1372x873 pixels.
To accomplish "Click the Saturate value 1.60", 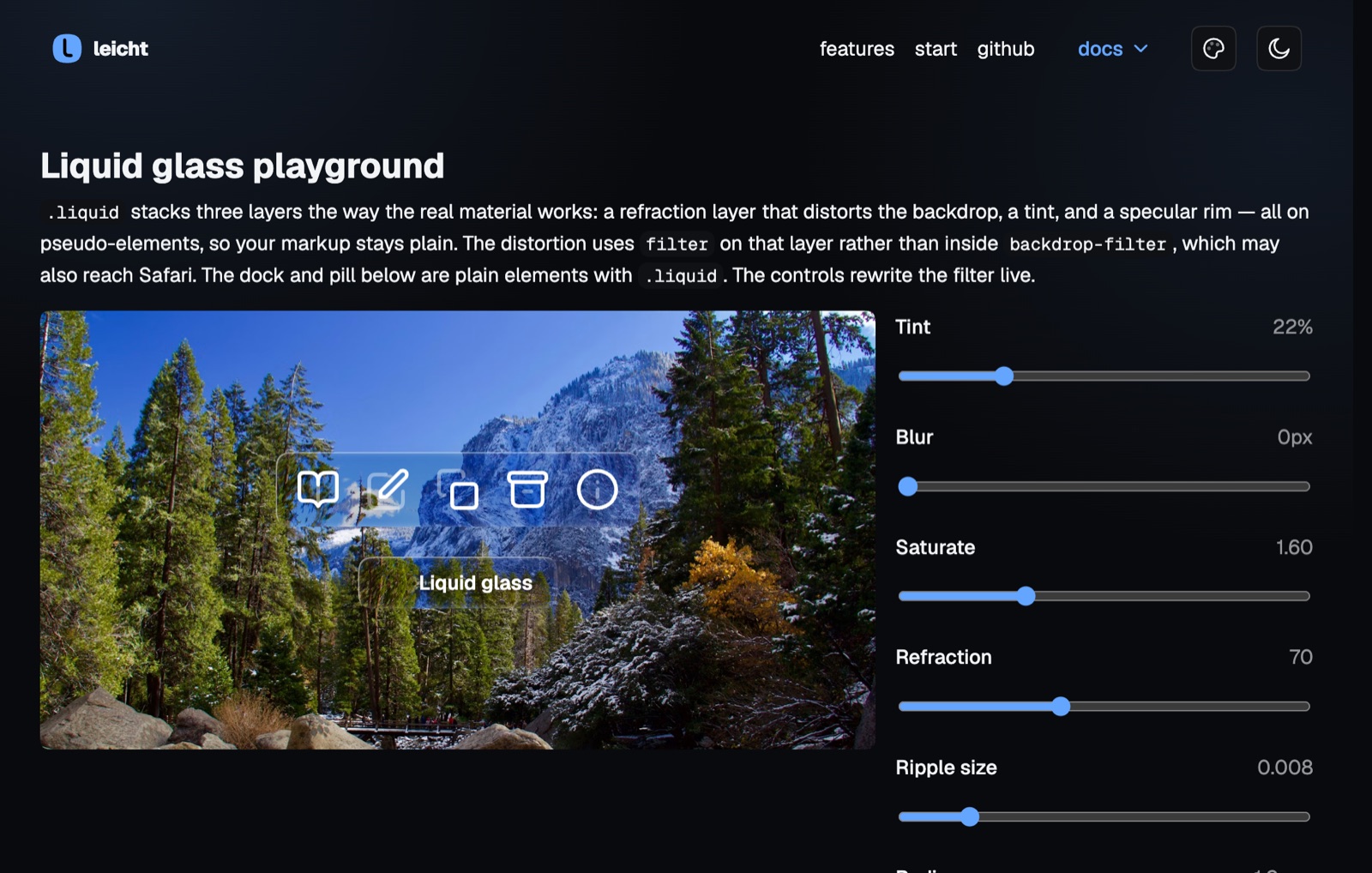I will point(1294,547).
